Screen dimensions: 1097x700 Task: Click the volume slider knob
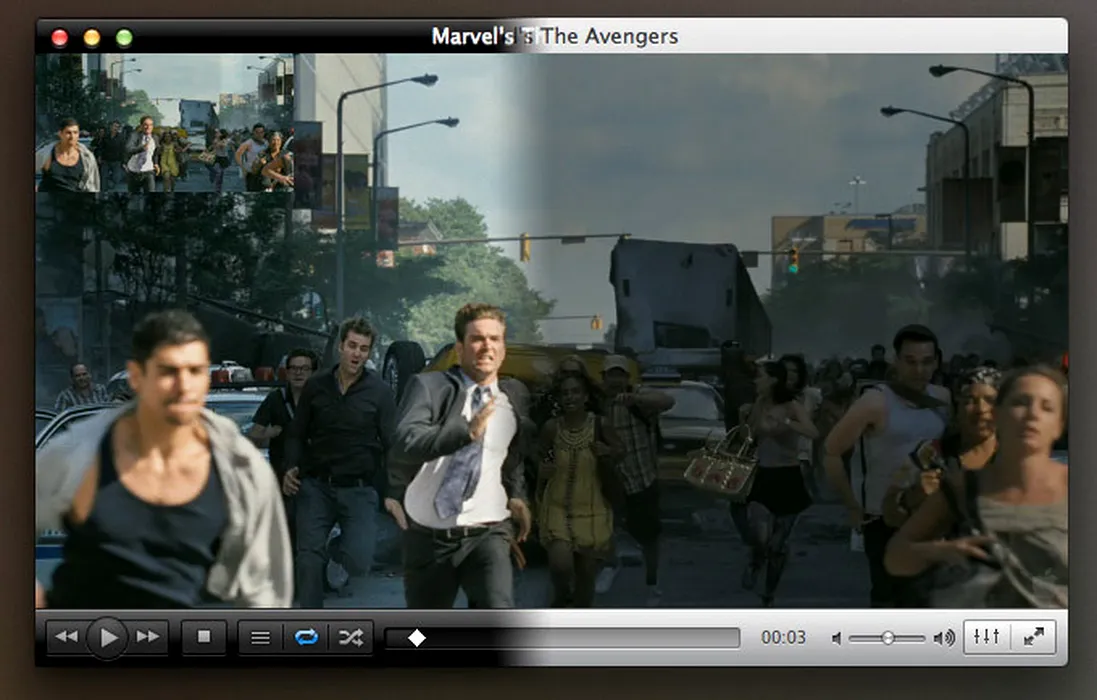click(887, 638)
